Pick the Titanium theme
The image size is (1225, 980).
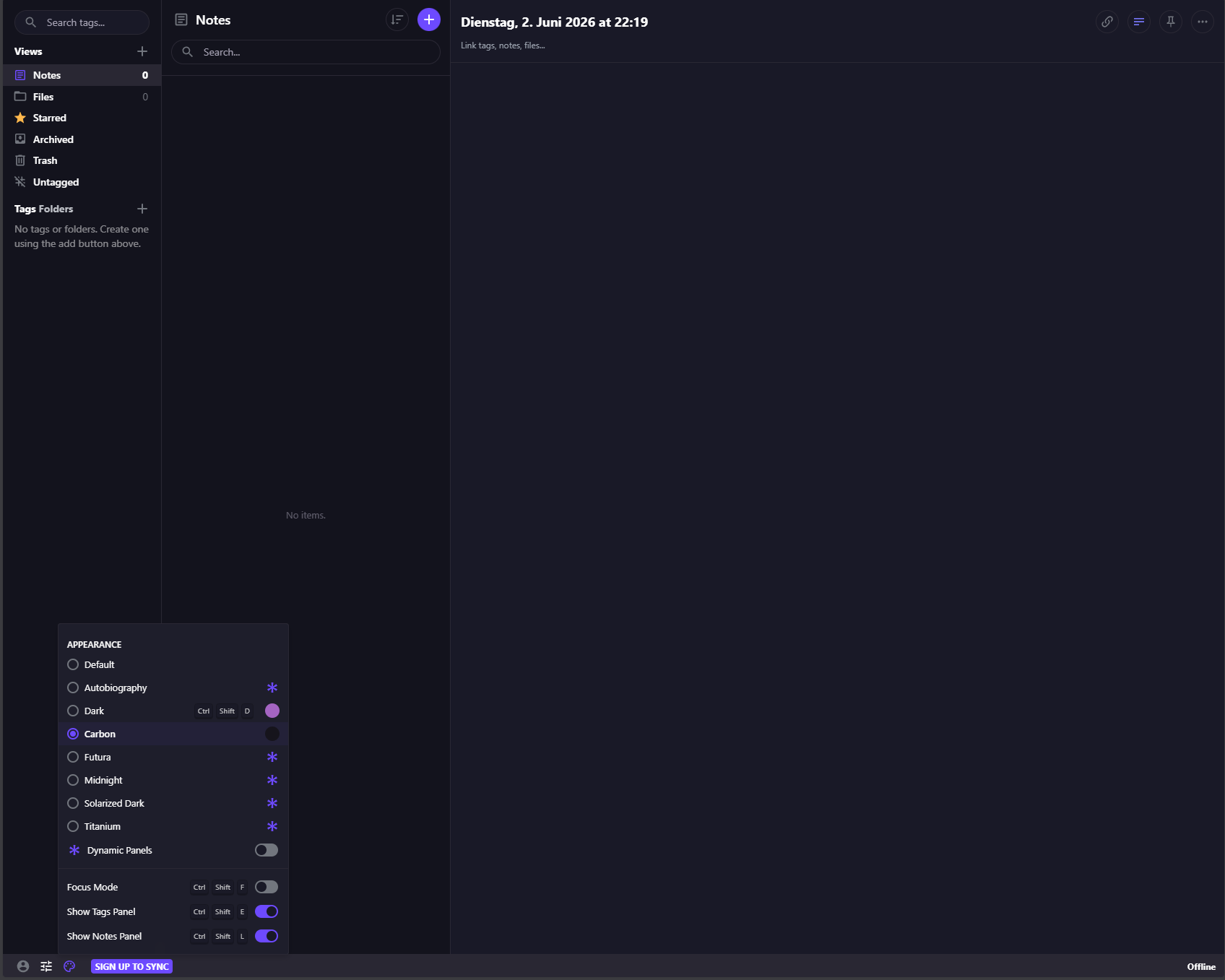pyautogui.click(x=173, y=826)
